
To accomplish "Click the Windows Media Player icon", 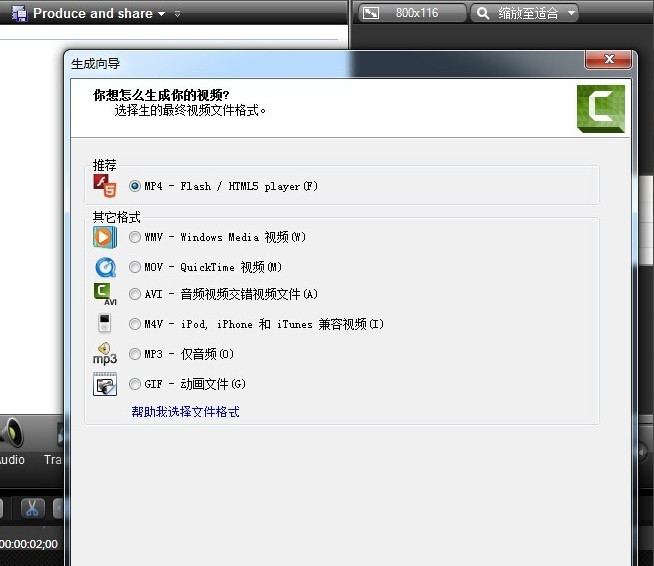I will (x=105, y=237).
